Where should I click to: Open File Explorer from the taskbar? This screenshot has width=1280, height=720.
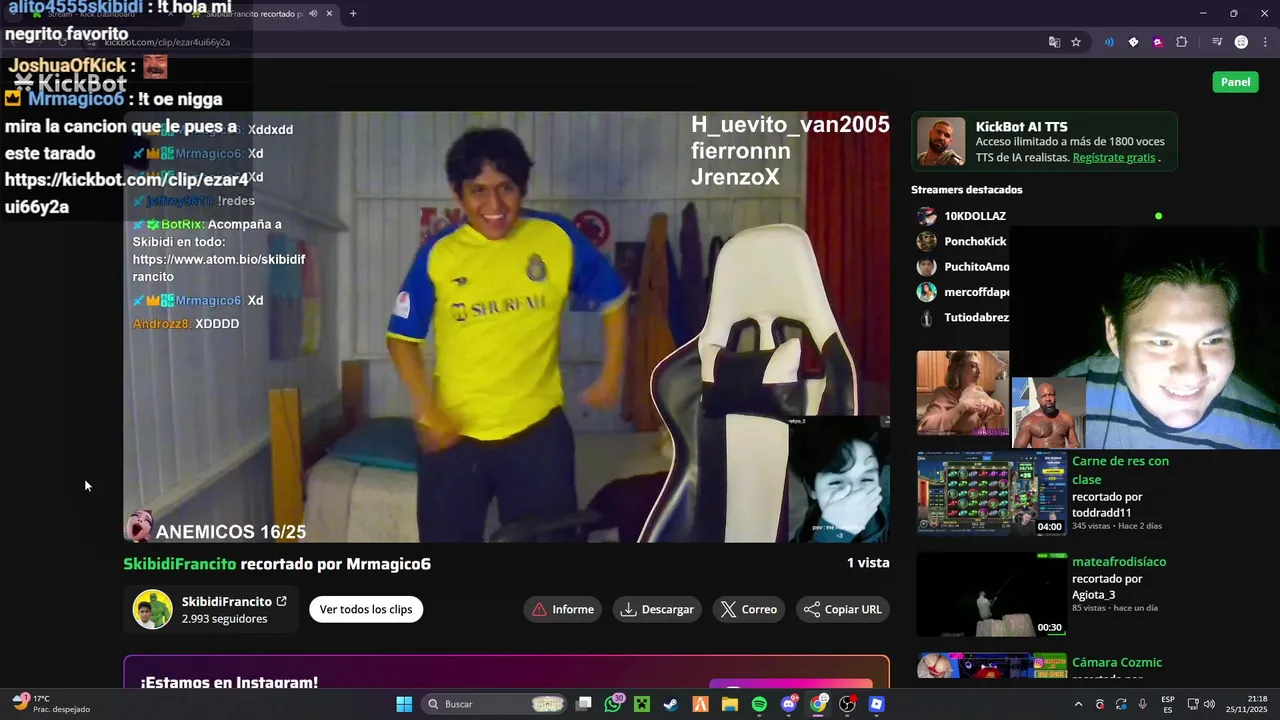point(730,704)
